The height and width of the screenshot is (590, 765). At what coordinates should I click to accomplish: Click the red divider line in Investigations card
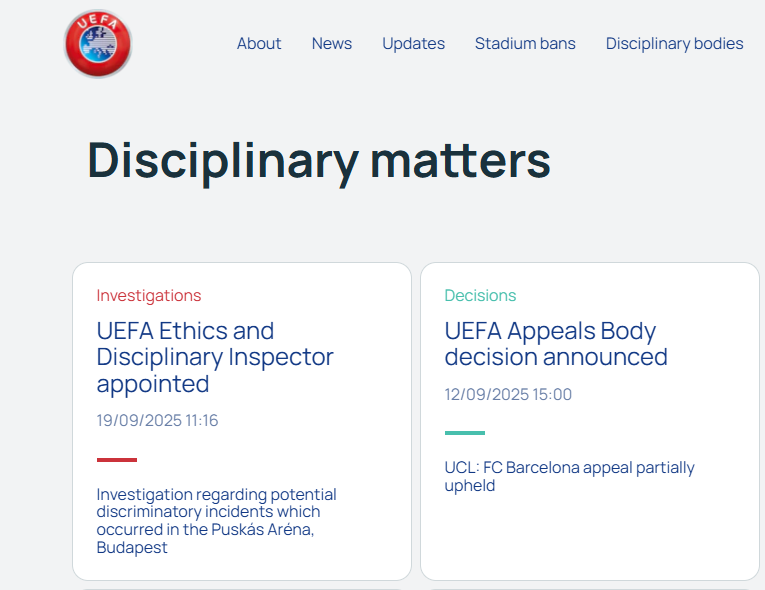117,460
